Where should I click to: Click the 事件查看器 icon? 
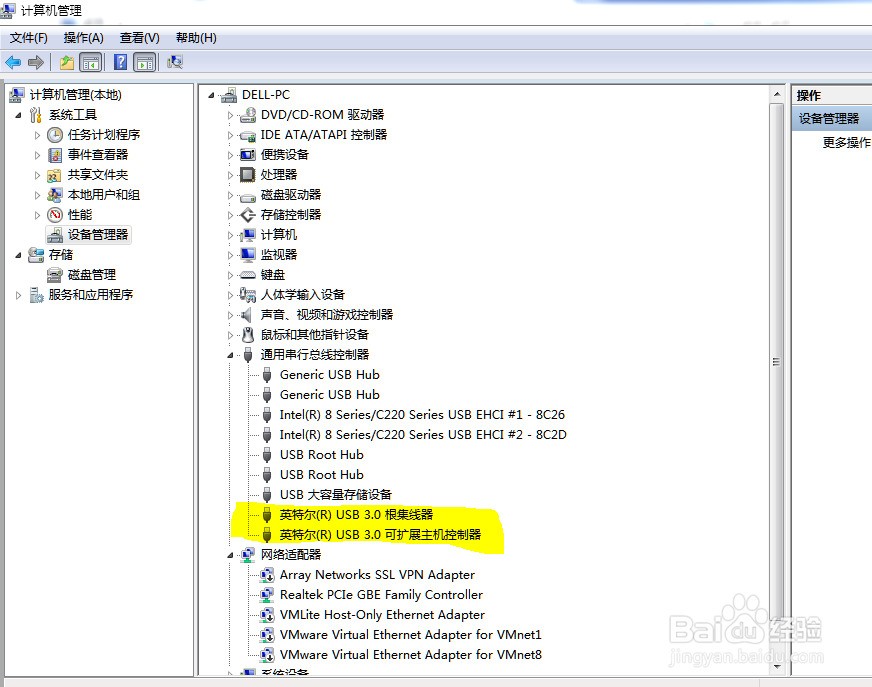[x=55, y=155]
